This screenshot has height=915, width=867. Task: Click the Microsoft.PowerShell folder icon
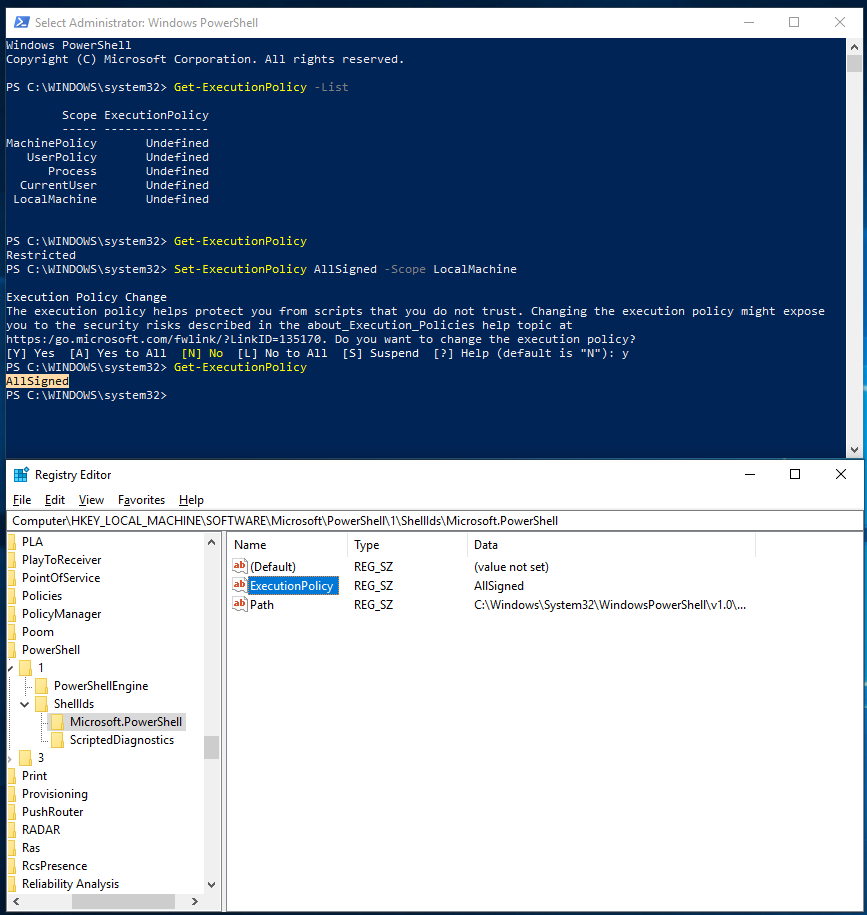pos(60,721)
